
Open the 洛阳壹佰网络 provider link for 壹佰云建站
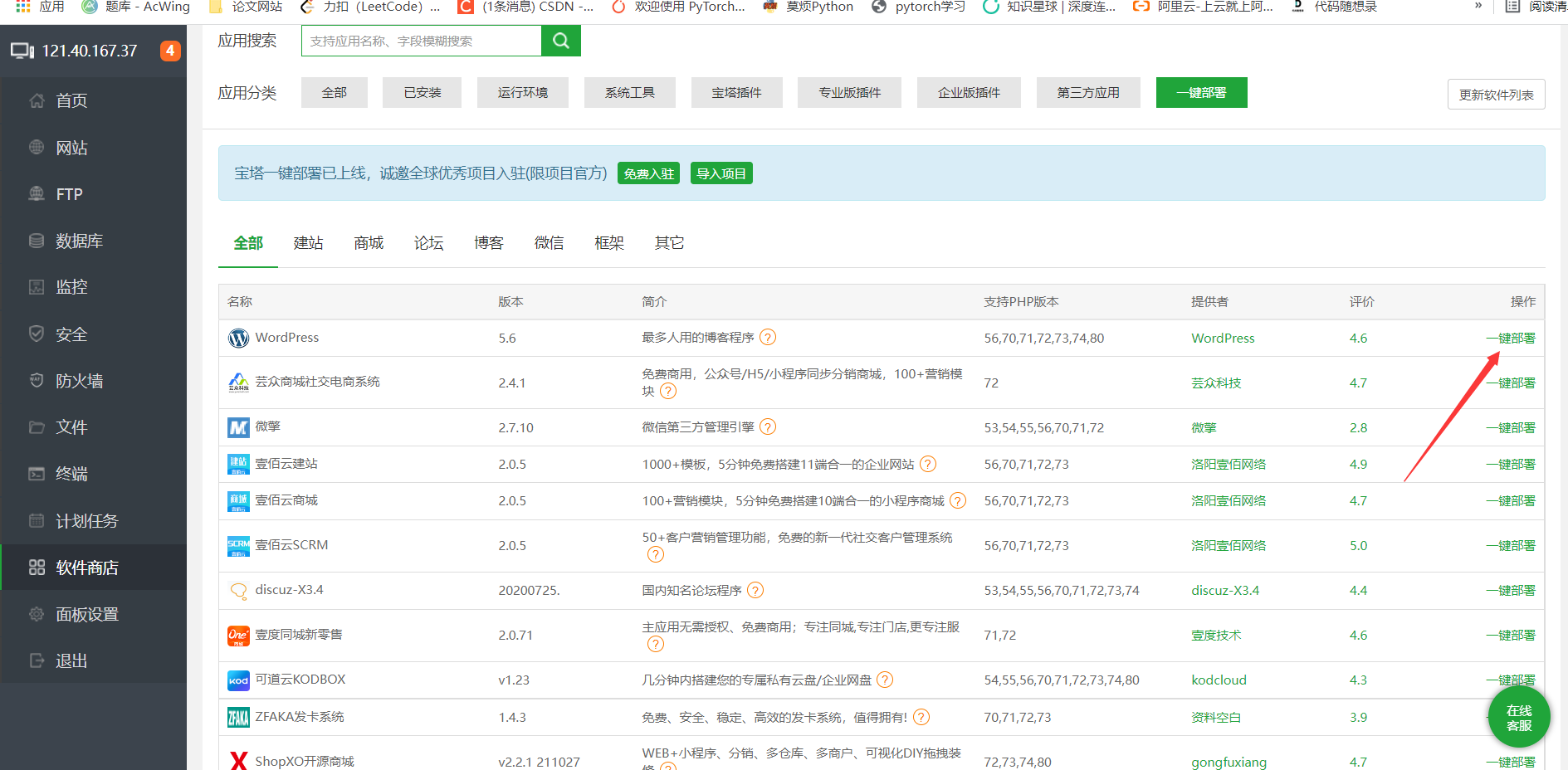click(x=1229, y=464)
